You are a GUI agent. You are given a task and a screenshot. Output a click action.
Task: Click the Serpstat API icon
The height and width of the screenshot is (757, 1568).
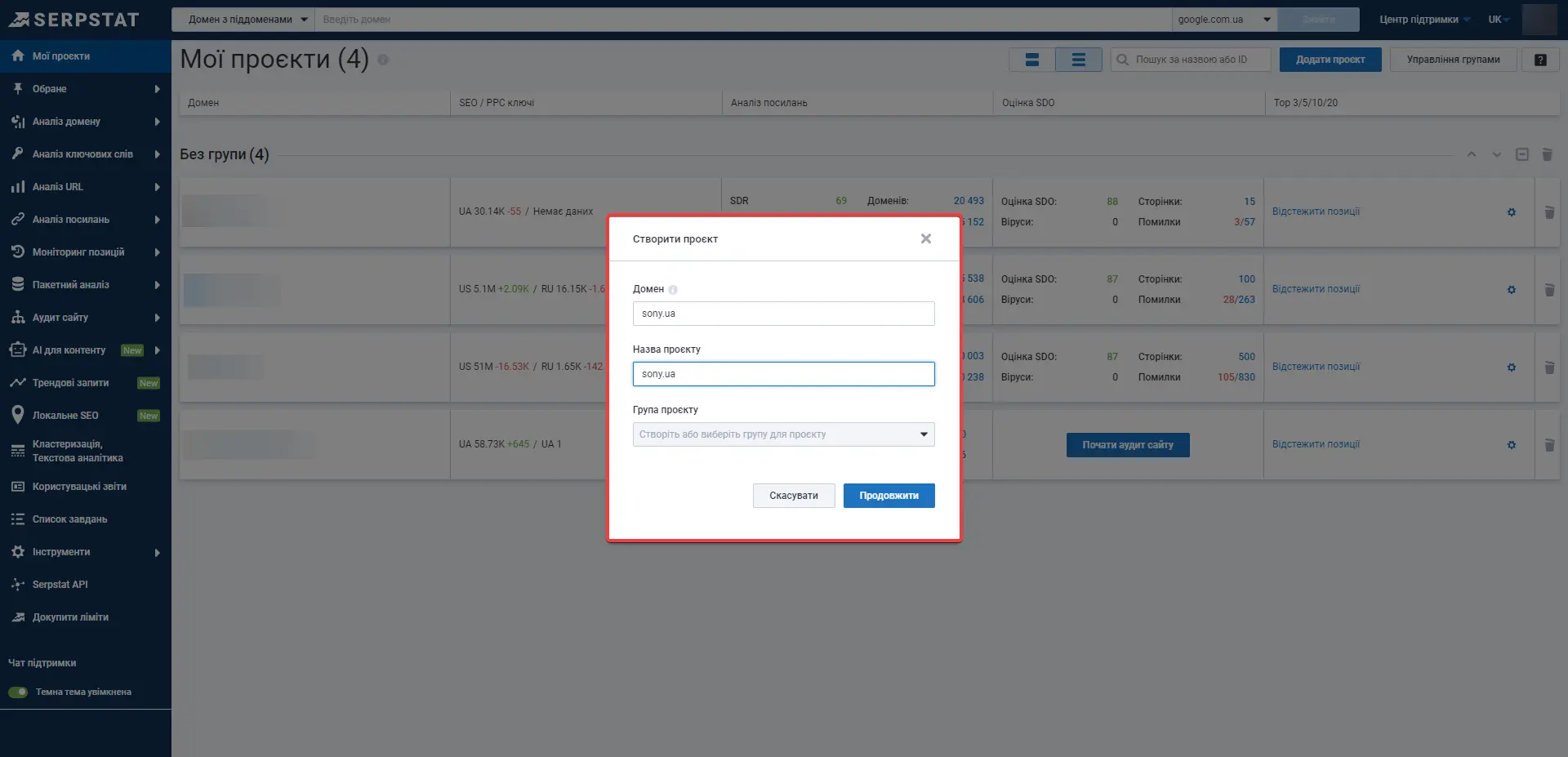point(17,585)
